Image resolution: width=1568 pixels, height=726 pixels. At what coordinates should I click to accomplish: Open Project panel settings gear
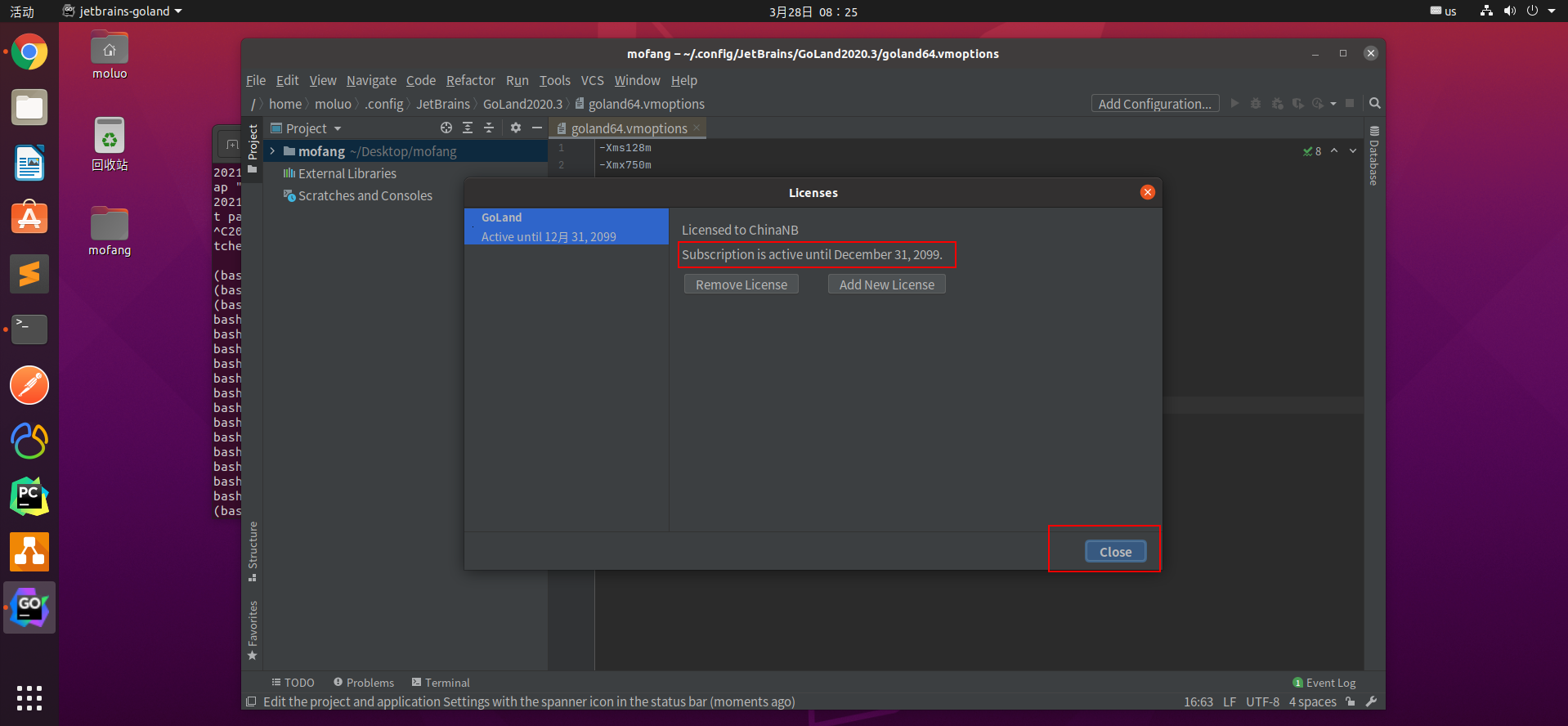coord(516,128)
